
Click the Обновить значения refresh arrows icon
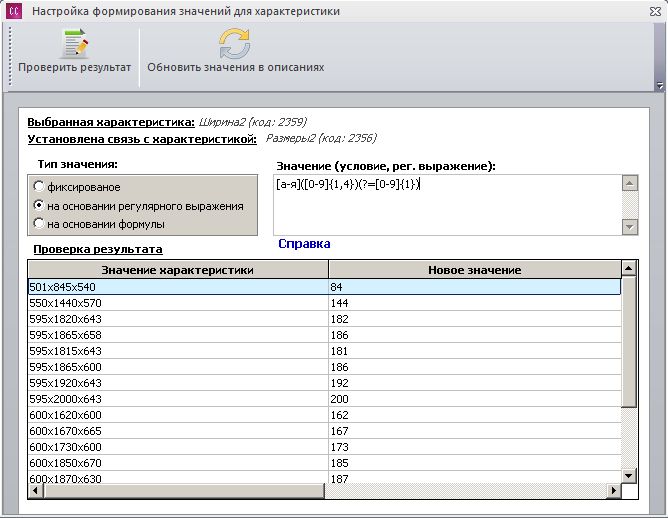[x=235, y=43]
